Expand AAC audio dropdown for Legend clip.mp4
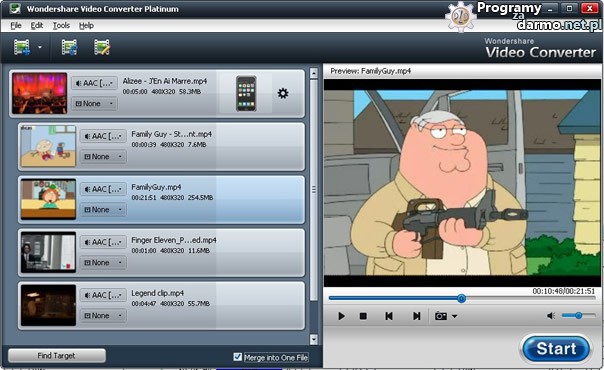Image resolution: width=604 pixels, height=370 pixels. click(103, 295)
